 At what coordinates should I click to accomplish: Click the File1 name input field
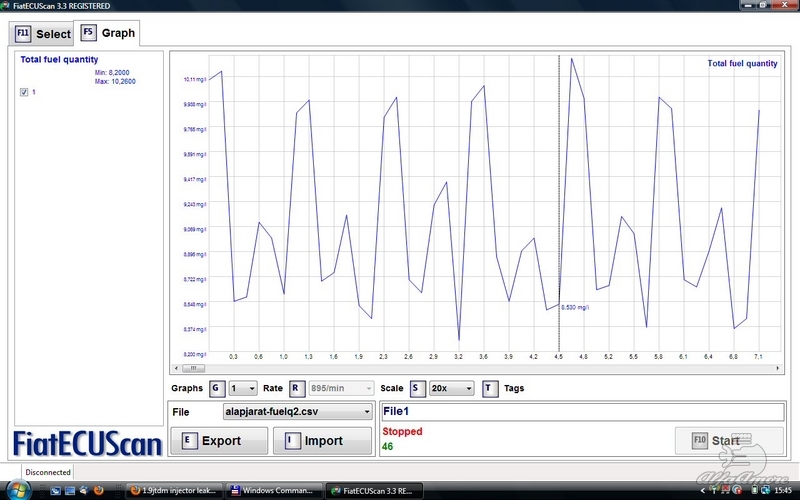pyautogui.click(x=581, y=411)
